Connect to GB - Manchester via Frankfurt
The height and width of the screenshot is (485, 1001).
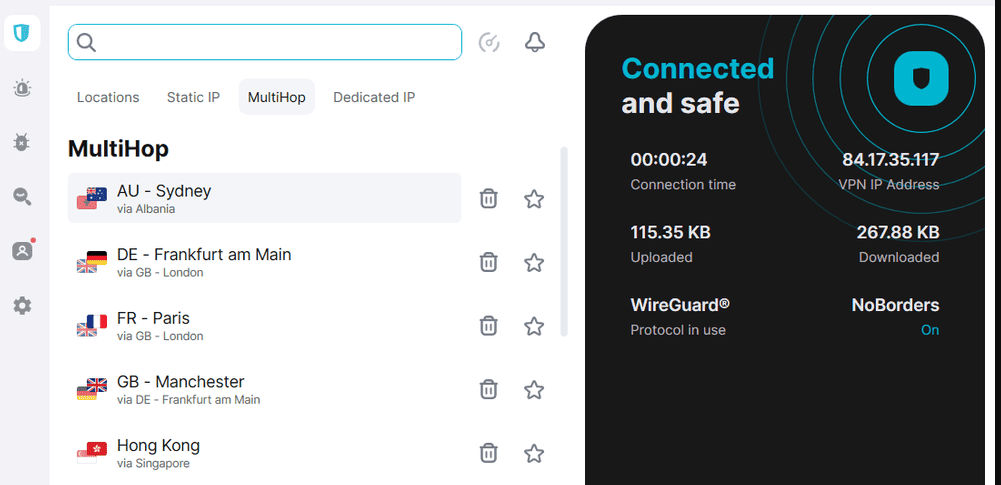click(x=264, y=389)
